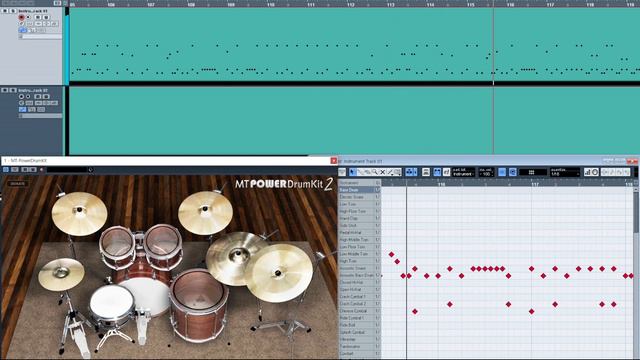
Task: Open Edit Instrument icon on first track
Action: coord(22,23)
